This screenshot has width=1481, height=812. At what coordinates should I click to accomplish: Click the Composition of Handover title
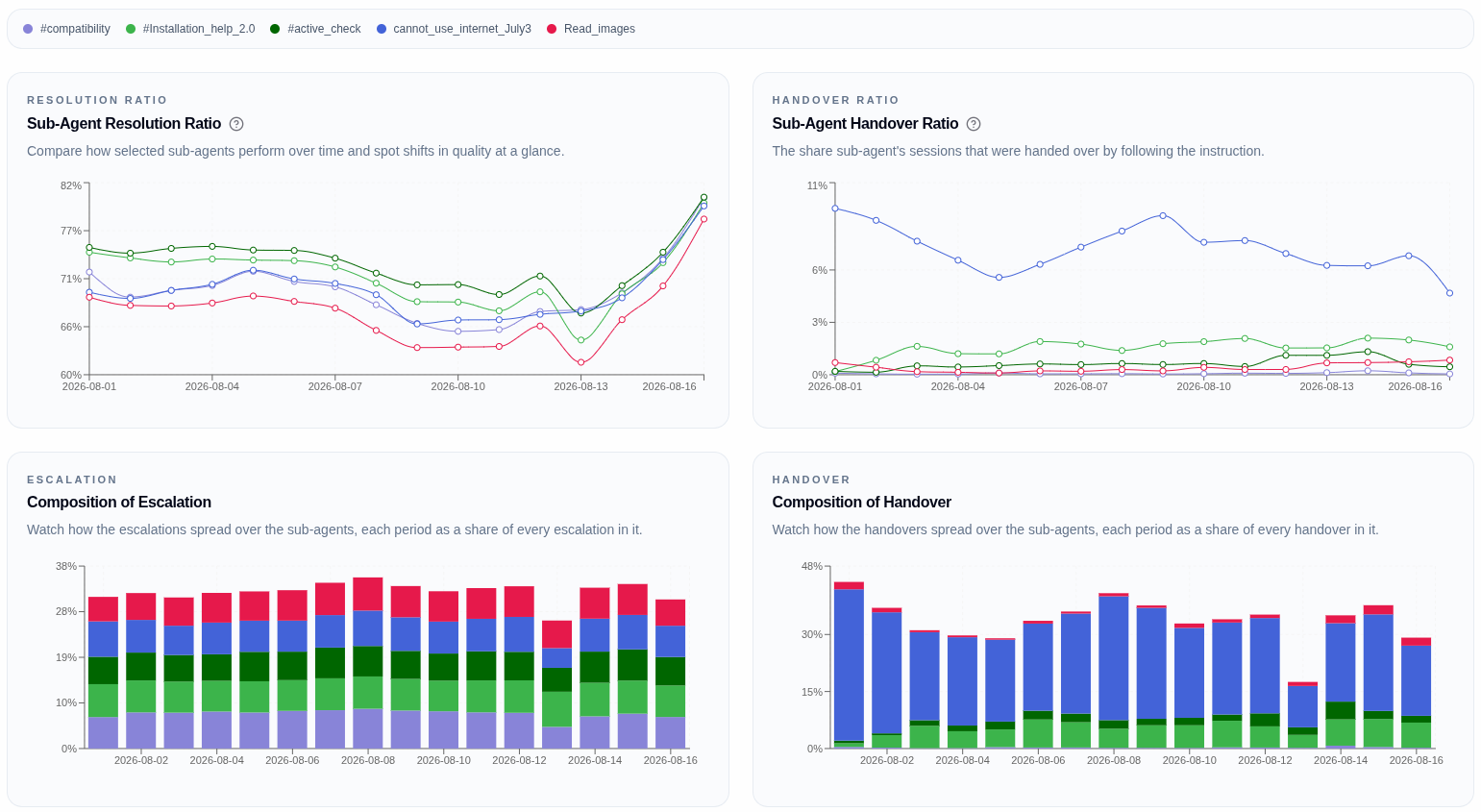[861, 503]
